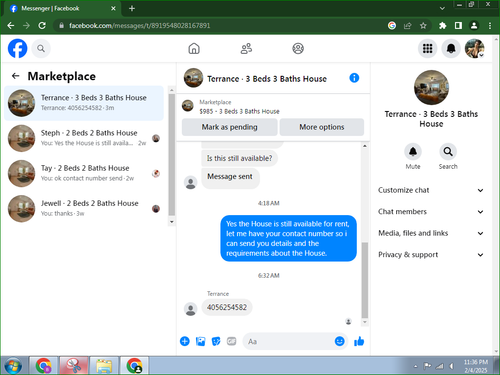This screenshot has width=500, height=375.
Task: Choose a sticker with the sticker icon
Action: coord(216,341)
